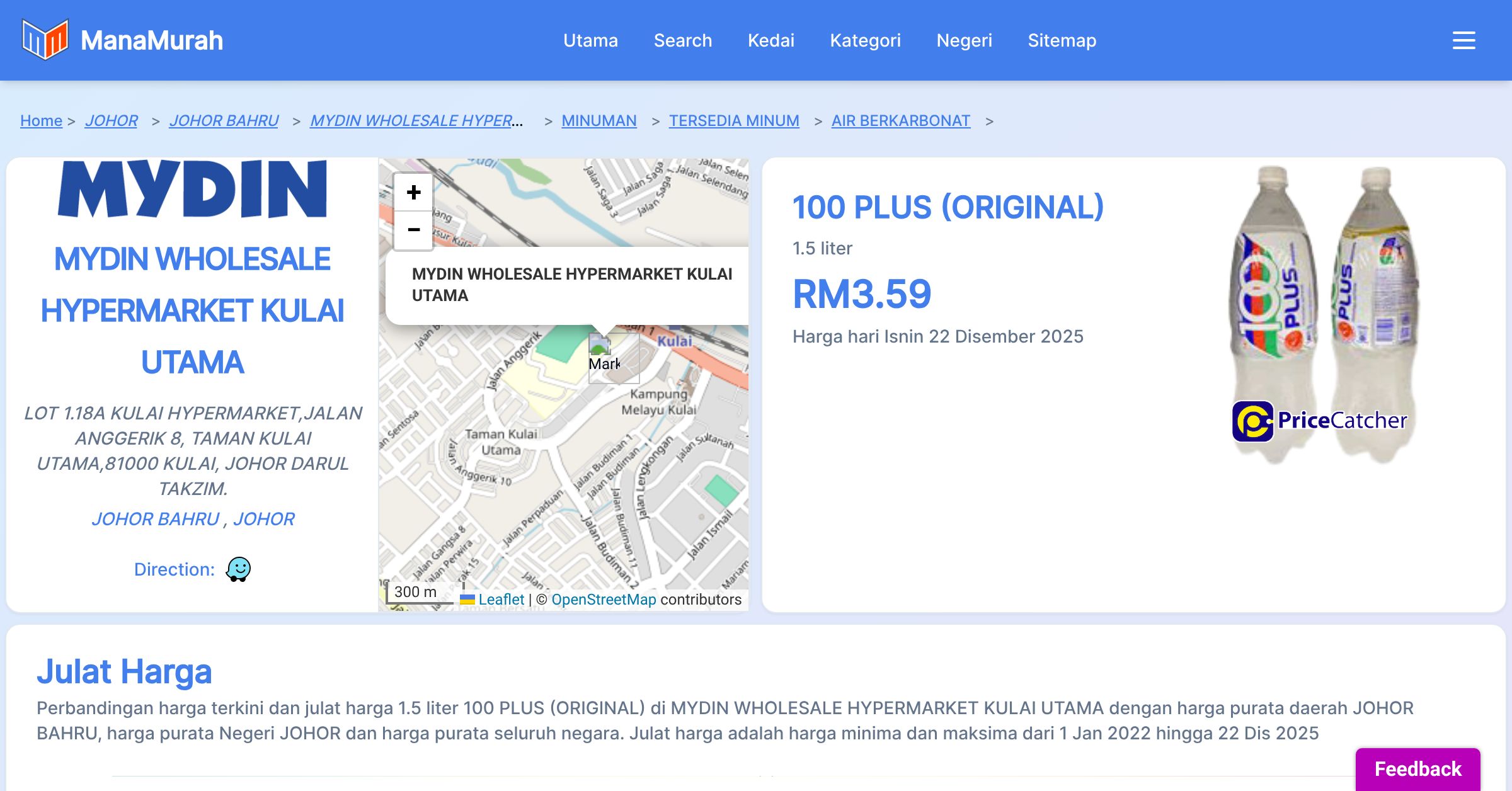This screenshot has width=1512, height=791.
Task: Click the ManaMurah logo icon
Action: (45, 40)
